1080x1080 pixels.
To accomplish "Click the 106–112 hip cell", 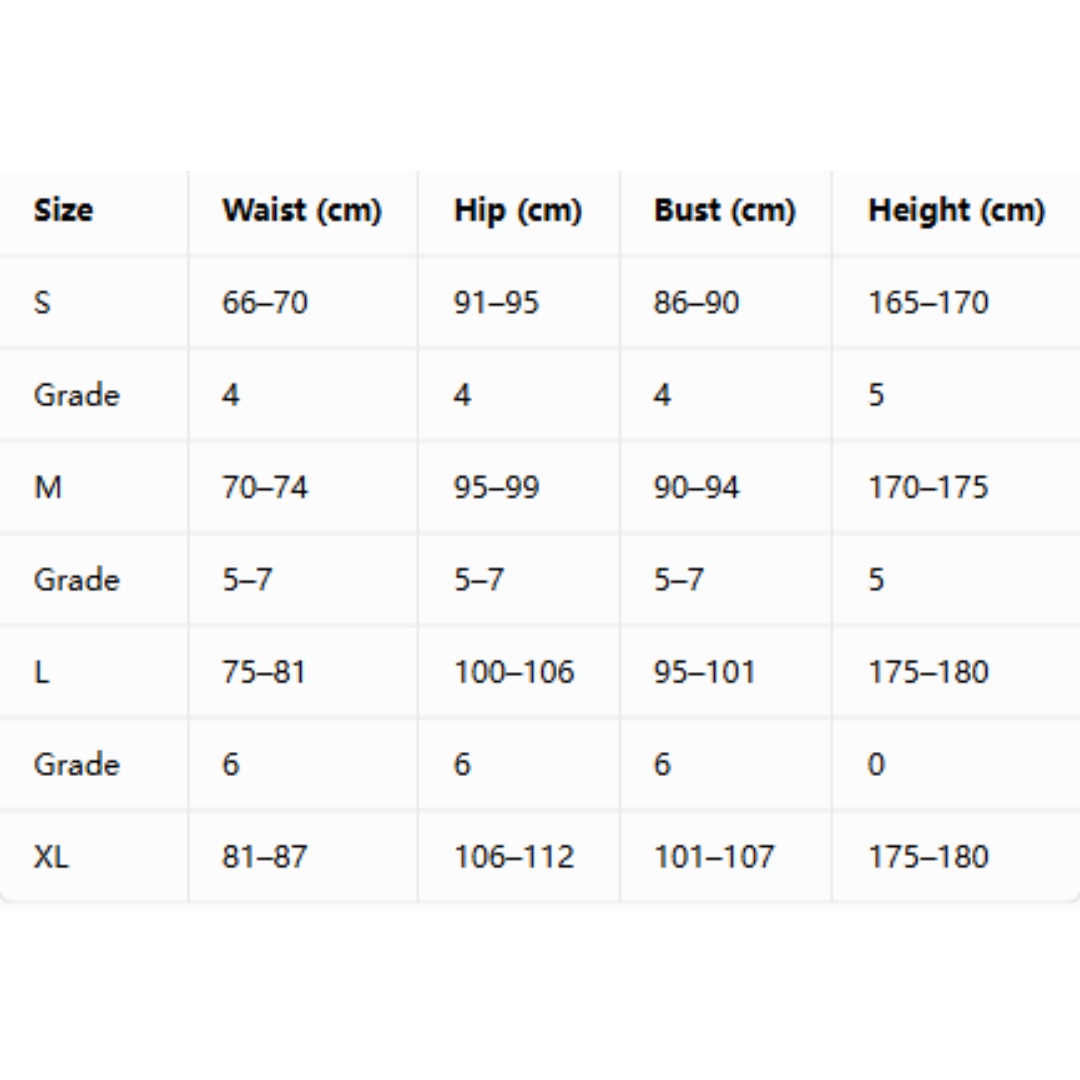I will pyautogui.click(x=514, y=858).
